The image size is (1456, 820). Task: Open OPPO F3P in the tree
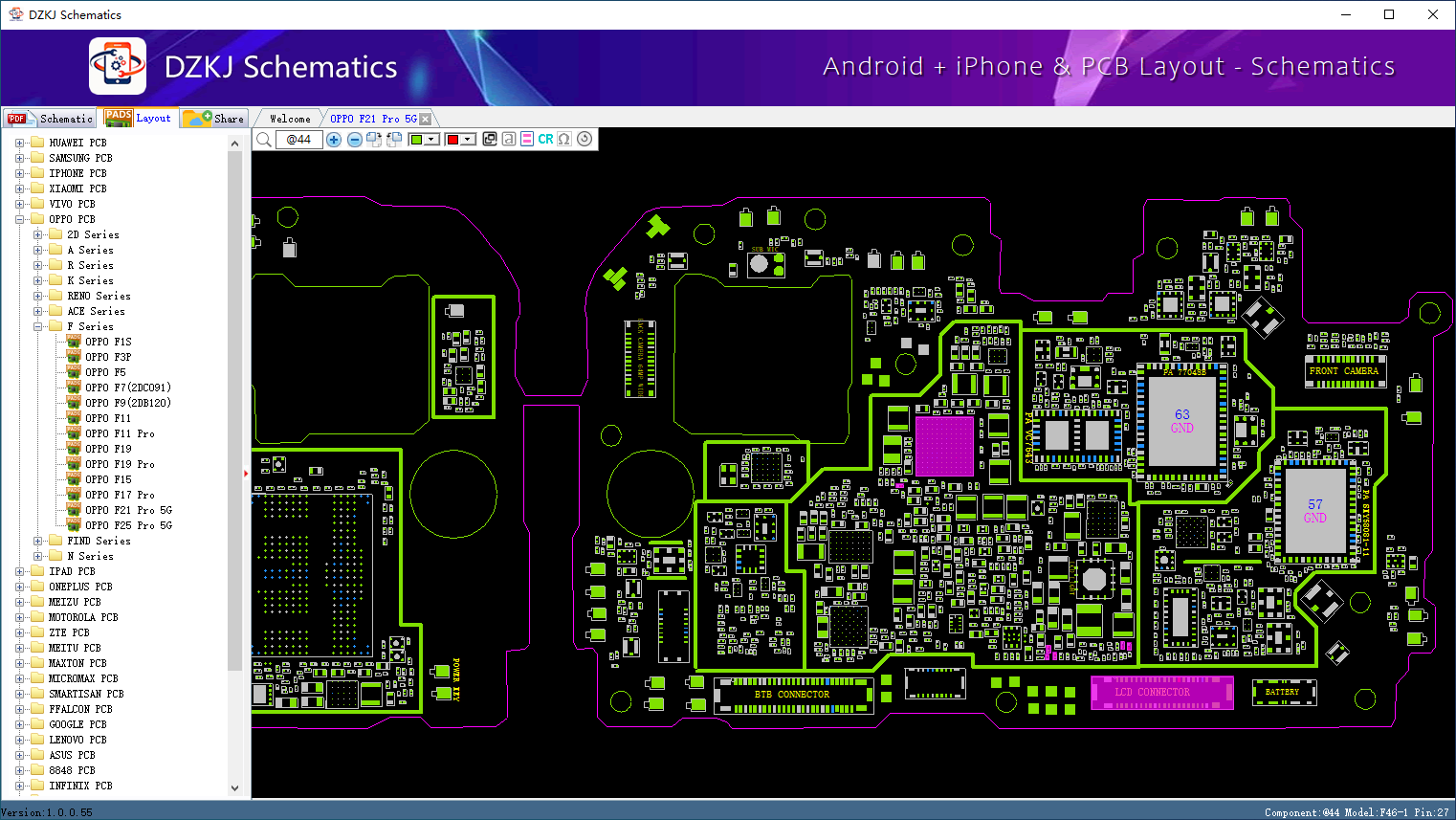click(x=108, y=357)
